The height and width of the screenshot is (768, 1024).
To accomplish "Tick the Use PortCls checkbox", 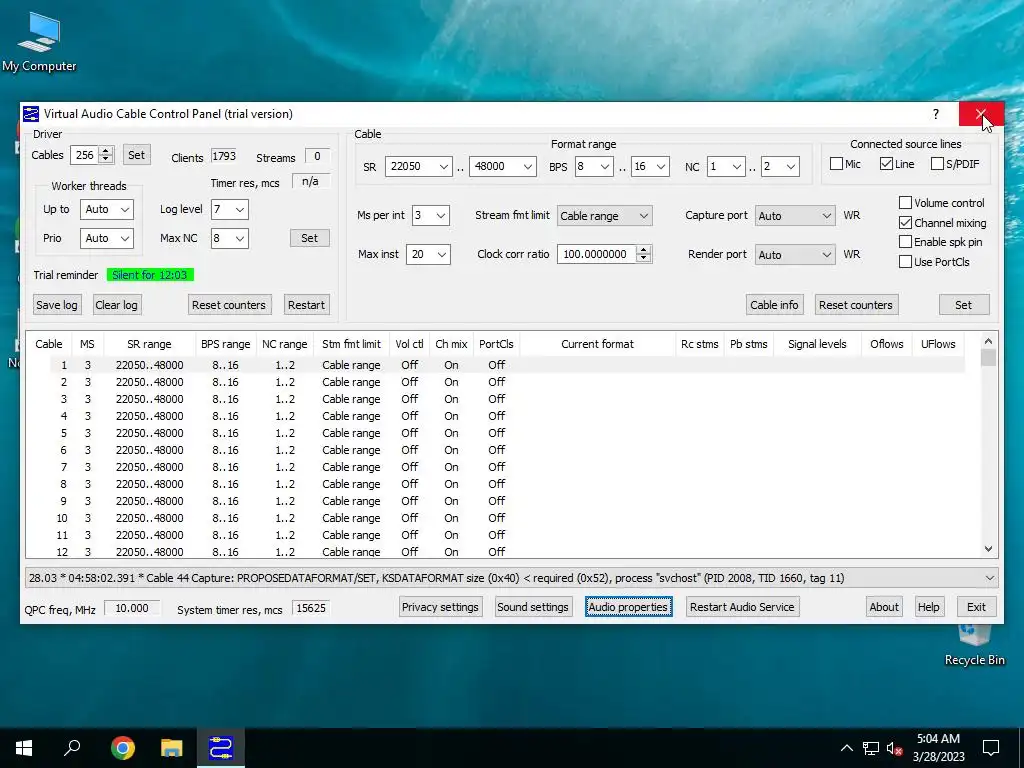I will pos(905,262).
